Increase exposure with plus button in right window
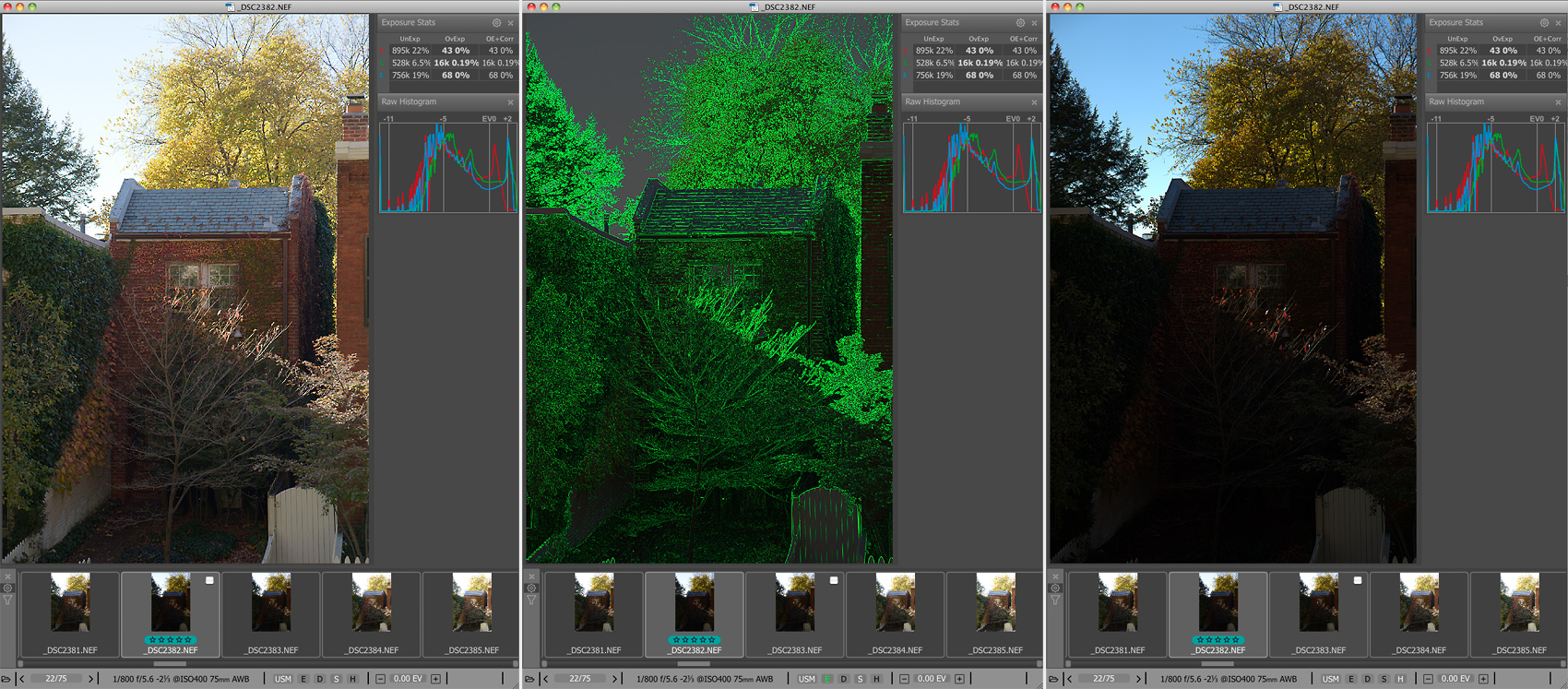Image resolution: width=1568 pixels, height=689 pixels. coord(1483,679)
